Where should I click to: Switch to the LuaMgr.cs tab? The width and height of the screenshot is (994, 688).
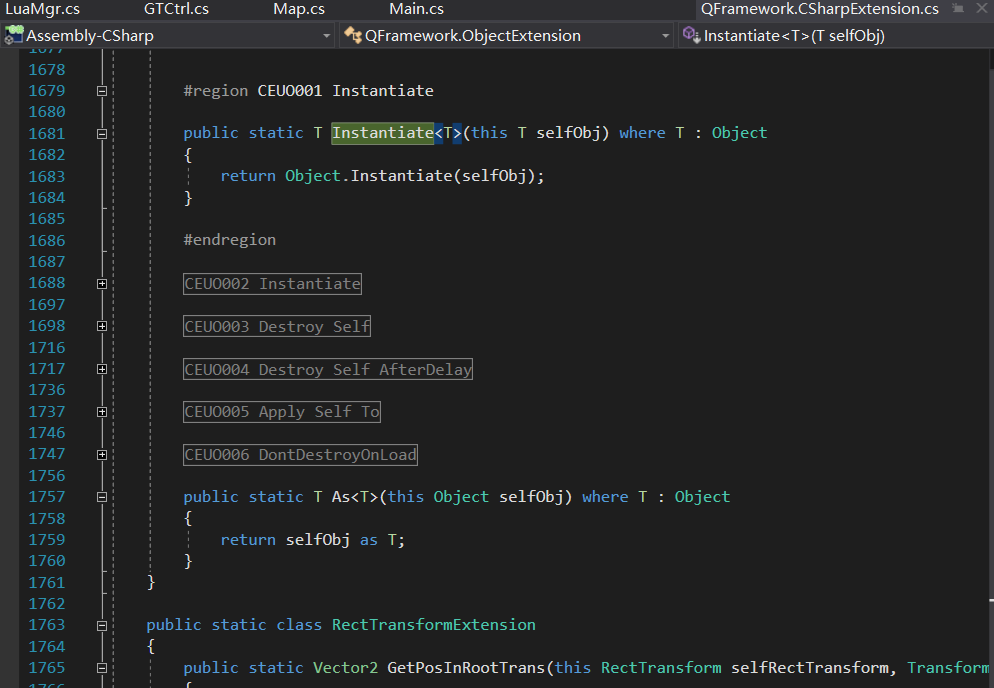pos(42,9)
